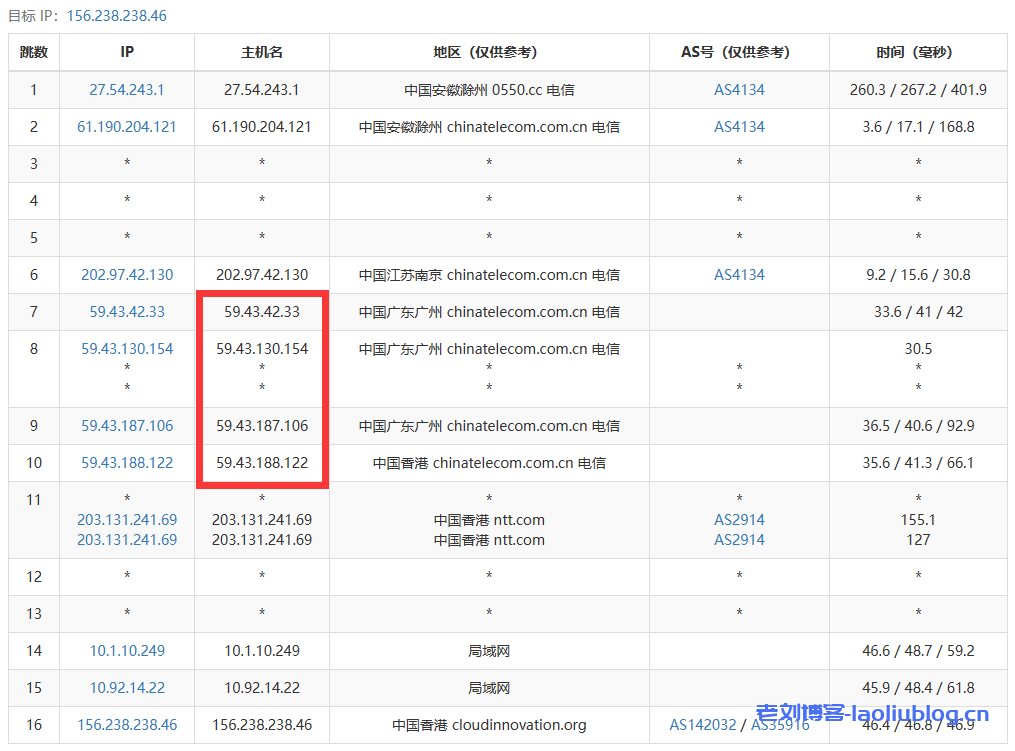Open the 203.131.241.69 link

(126, 519)
